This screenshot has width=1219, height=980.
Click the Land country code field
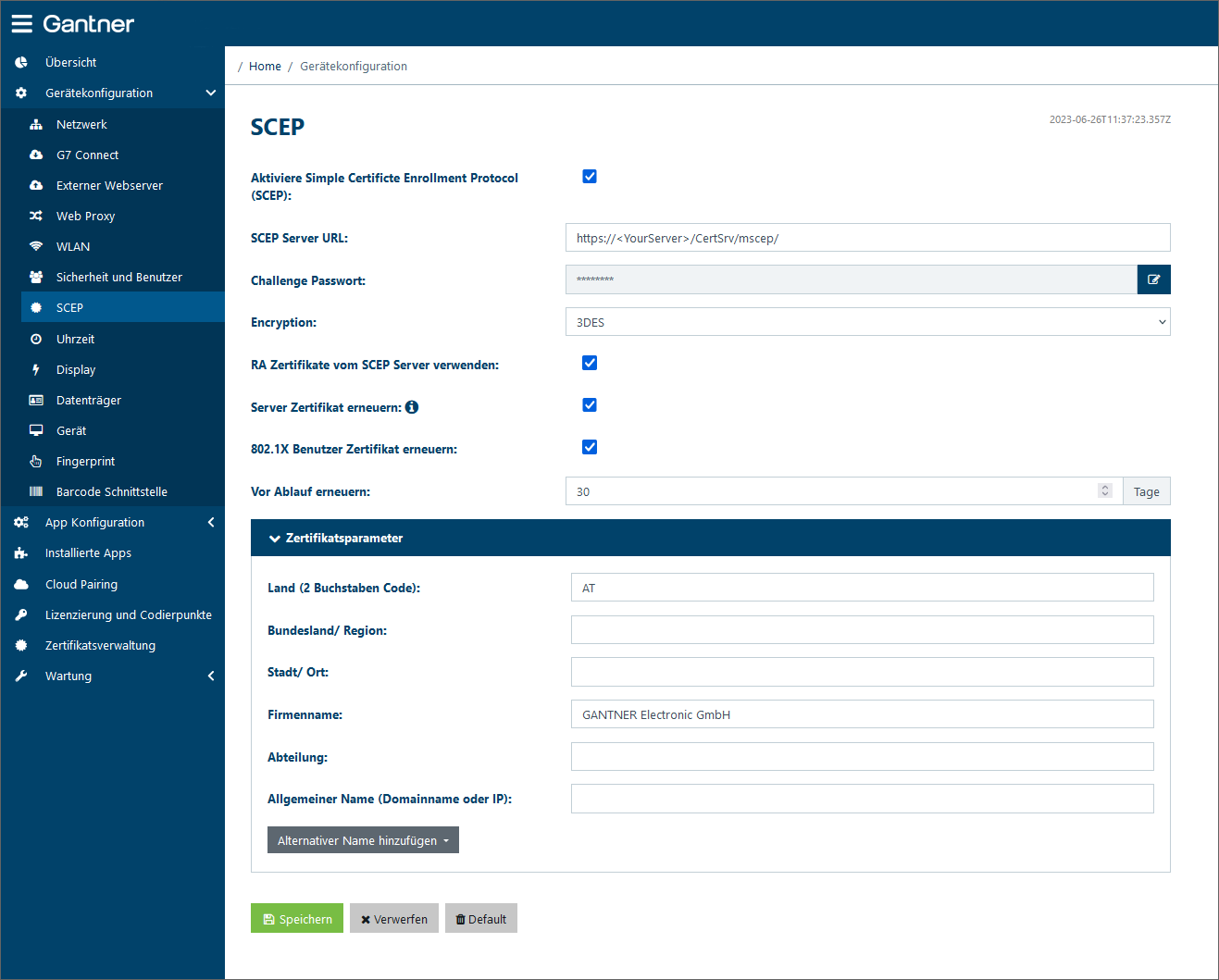tap(862, 588)
